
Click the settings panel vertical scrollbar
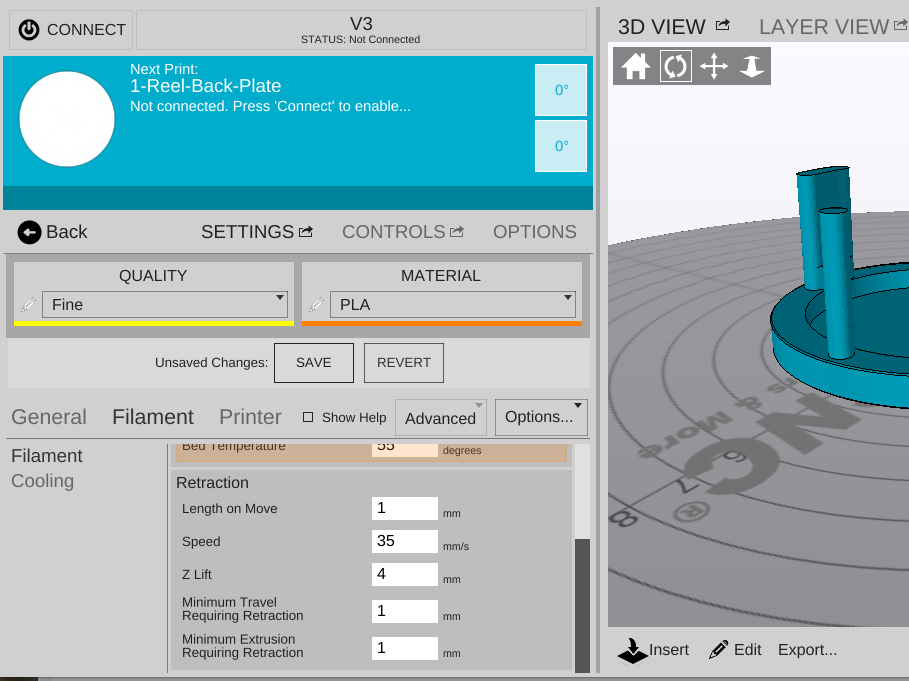coord(582,600)
